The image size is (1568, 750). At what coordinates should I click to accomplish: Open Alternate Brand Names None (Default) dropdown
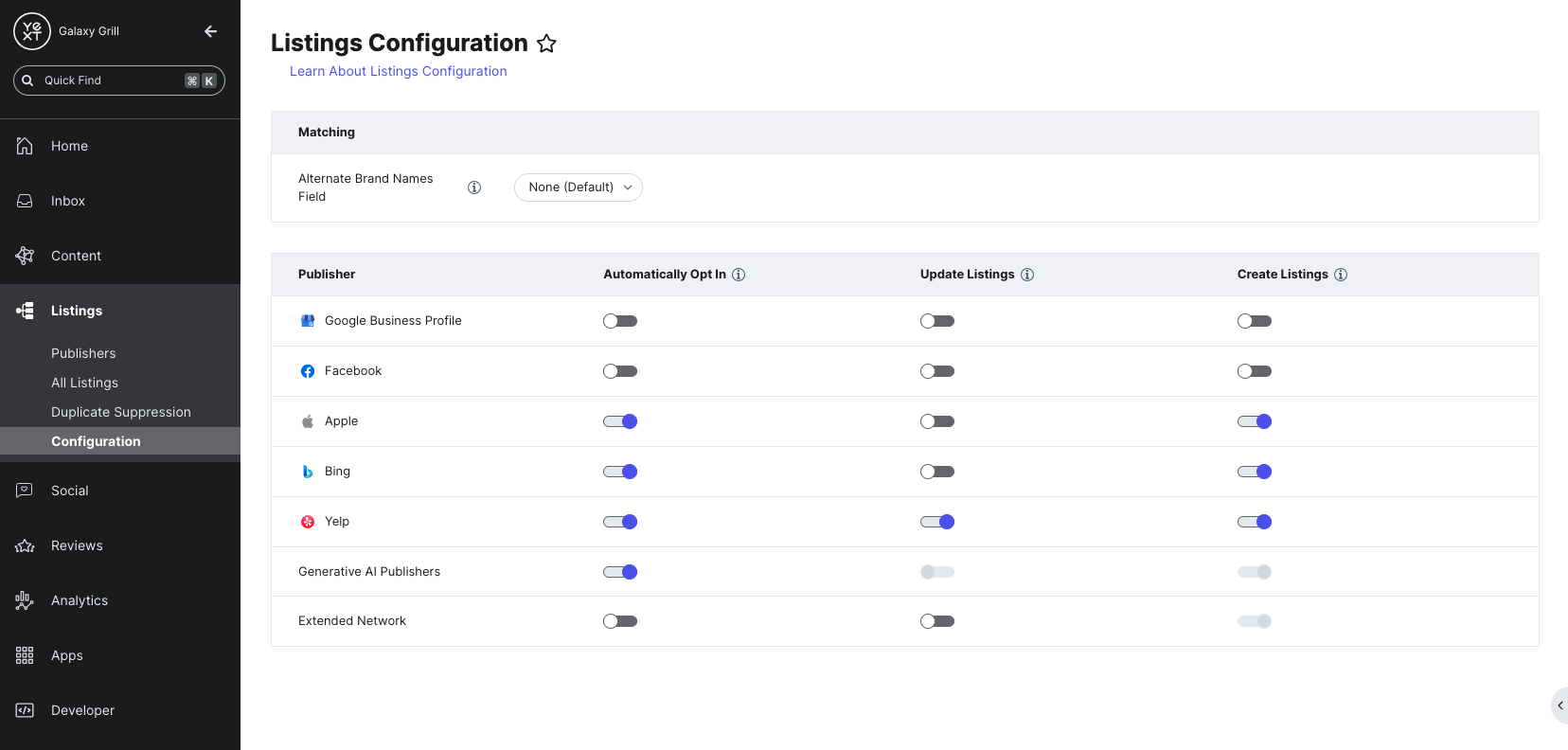coord(579,187)
